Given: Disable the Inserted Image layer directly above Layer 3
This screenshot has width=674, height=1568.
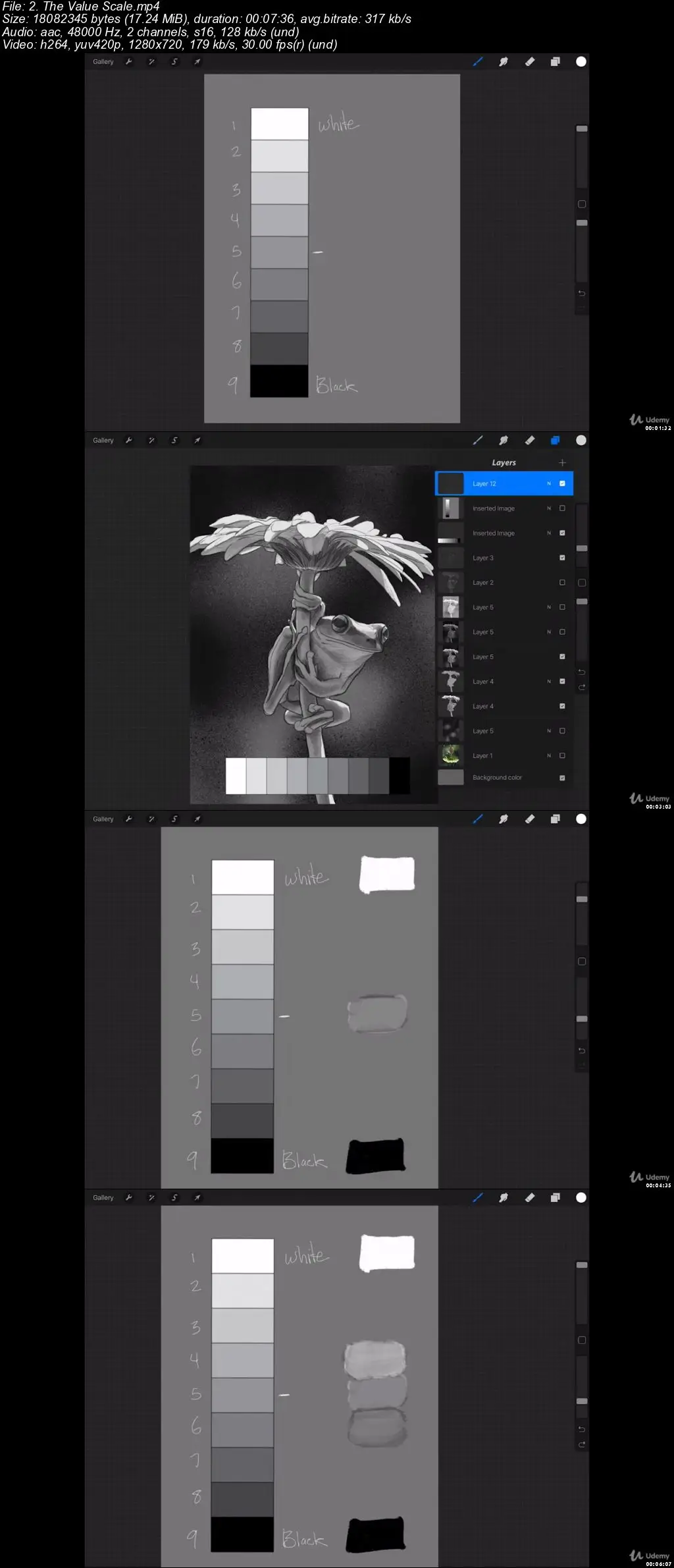Looking at the screenshot, I should click(x=562, y=533).
